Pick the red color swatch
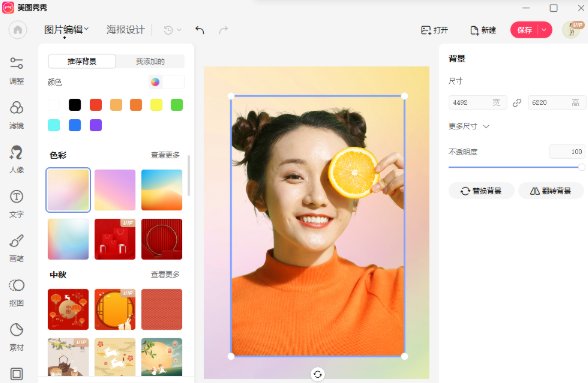The height and width of the screenshot is (383, 588). [x=96, y=105]
